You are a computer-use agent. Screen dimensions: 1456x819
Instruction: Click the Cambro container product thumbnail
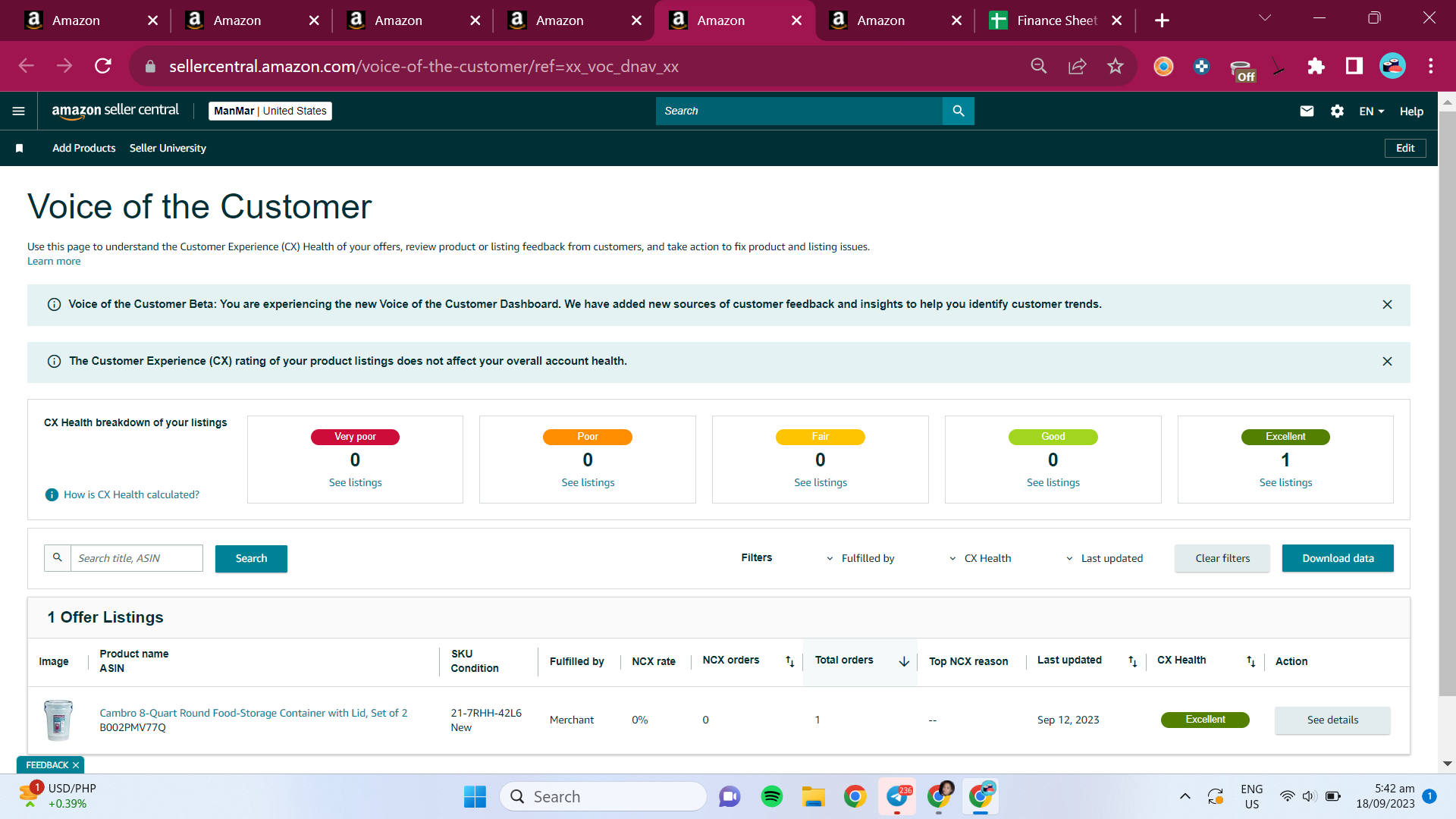[58, 720]
